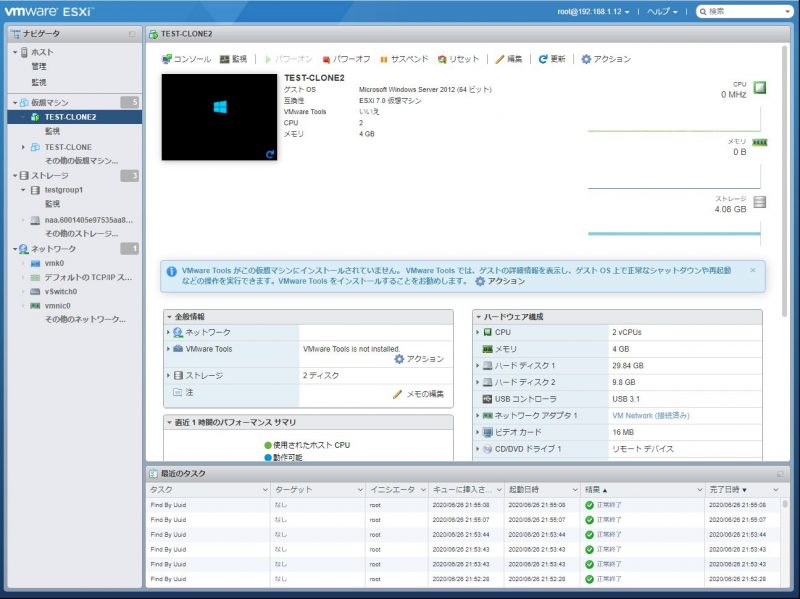Click the メモの編集 pencil icon
The height and width of the screenshot is (599, 800).
coord(397,394)
